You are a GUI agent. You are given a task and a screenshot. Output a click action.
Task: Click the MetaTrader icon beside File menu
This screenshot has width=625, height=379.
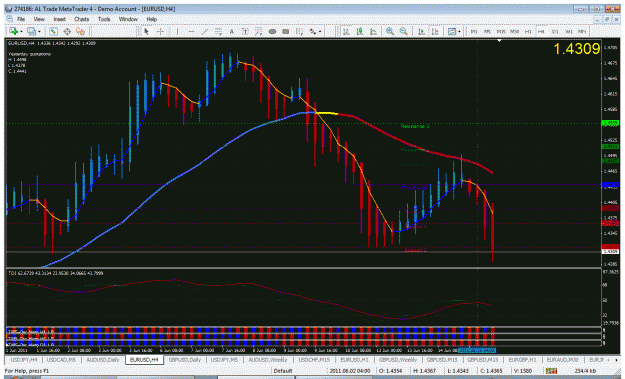tap(9, 19)
